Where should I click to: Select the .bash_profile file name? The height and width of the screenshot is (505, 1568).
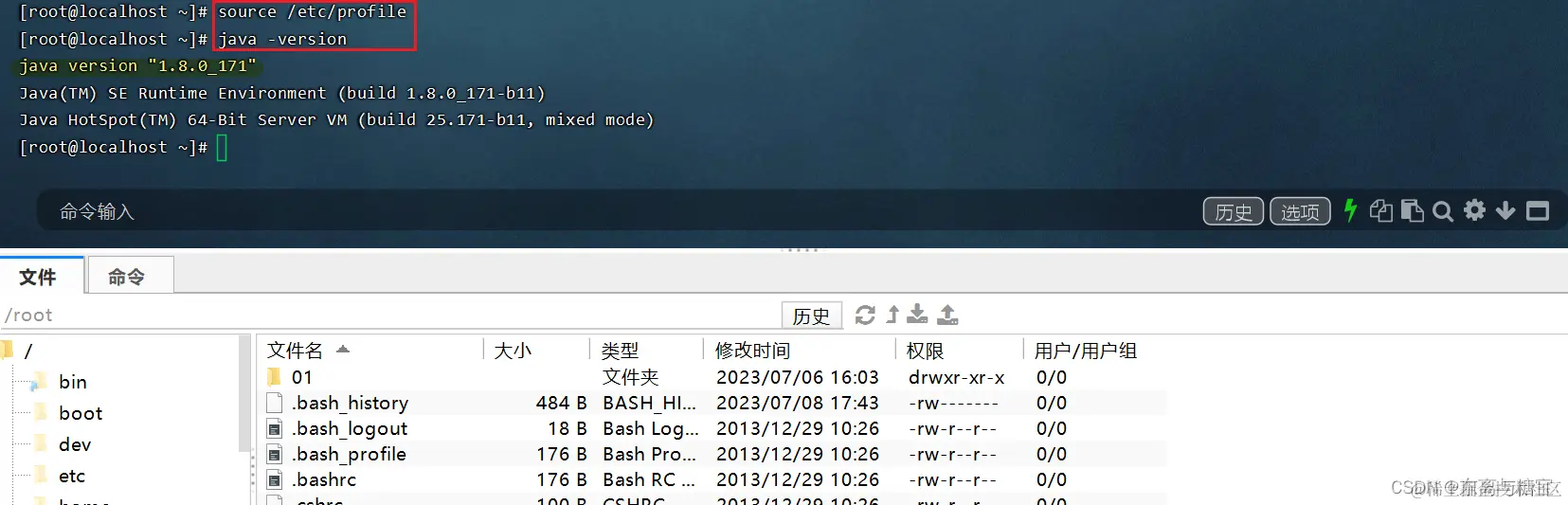click(349, 454)
